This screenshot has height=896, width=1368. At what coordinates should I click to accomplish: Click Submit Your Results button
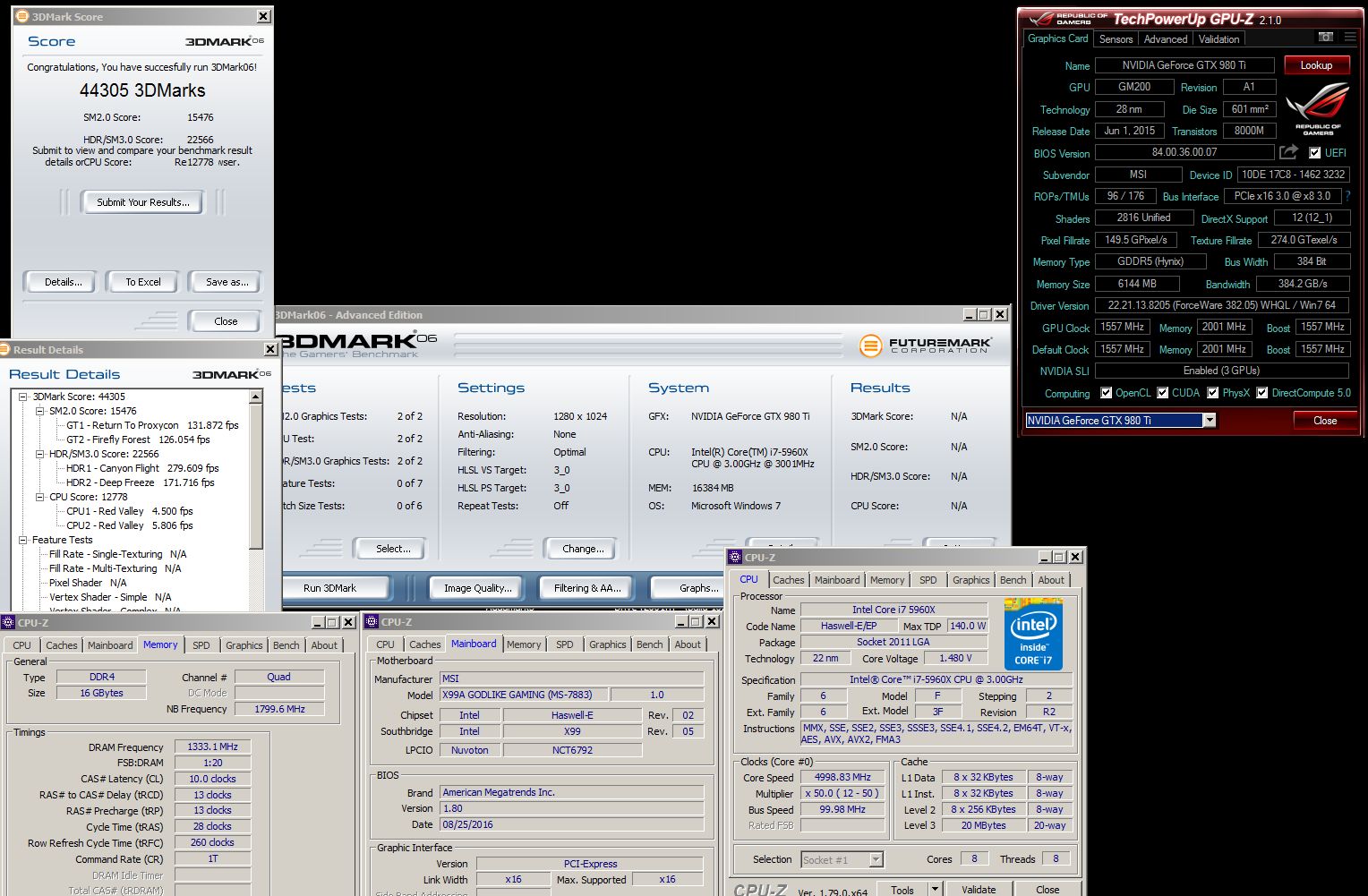pyautogui.click(x=143, y=202)
